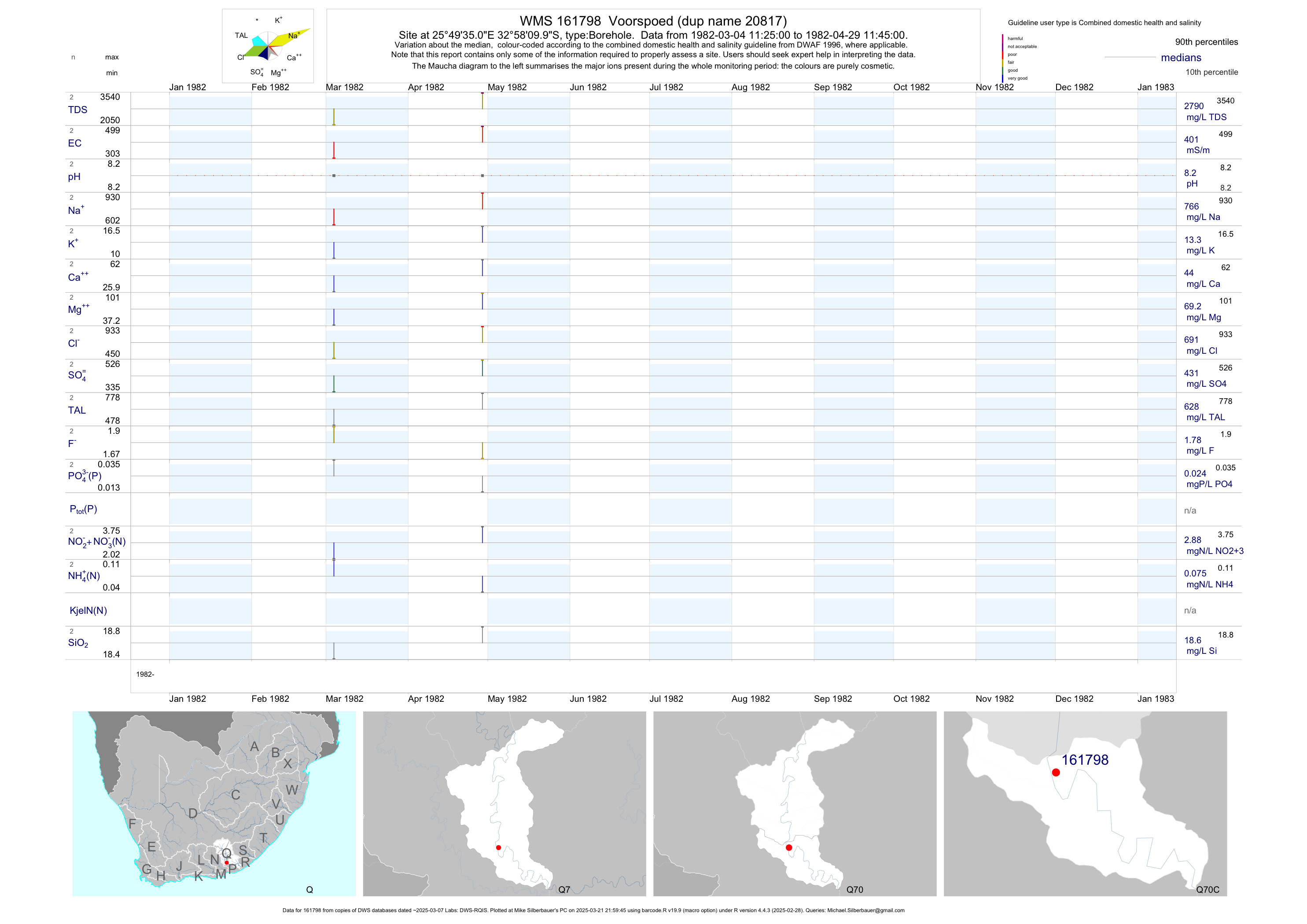Click the red site marker labeled 161798
1307x924 pixels.
pyautogui.click(x=1055, y=772)
